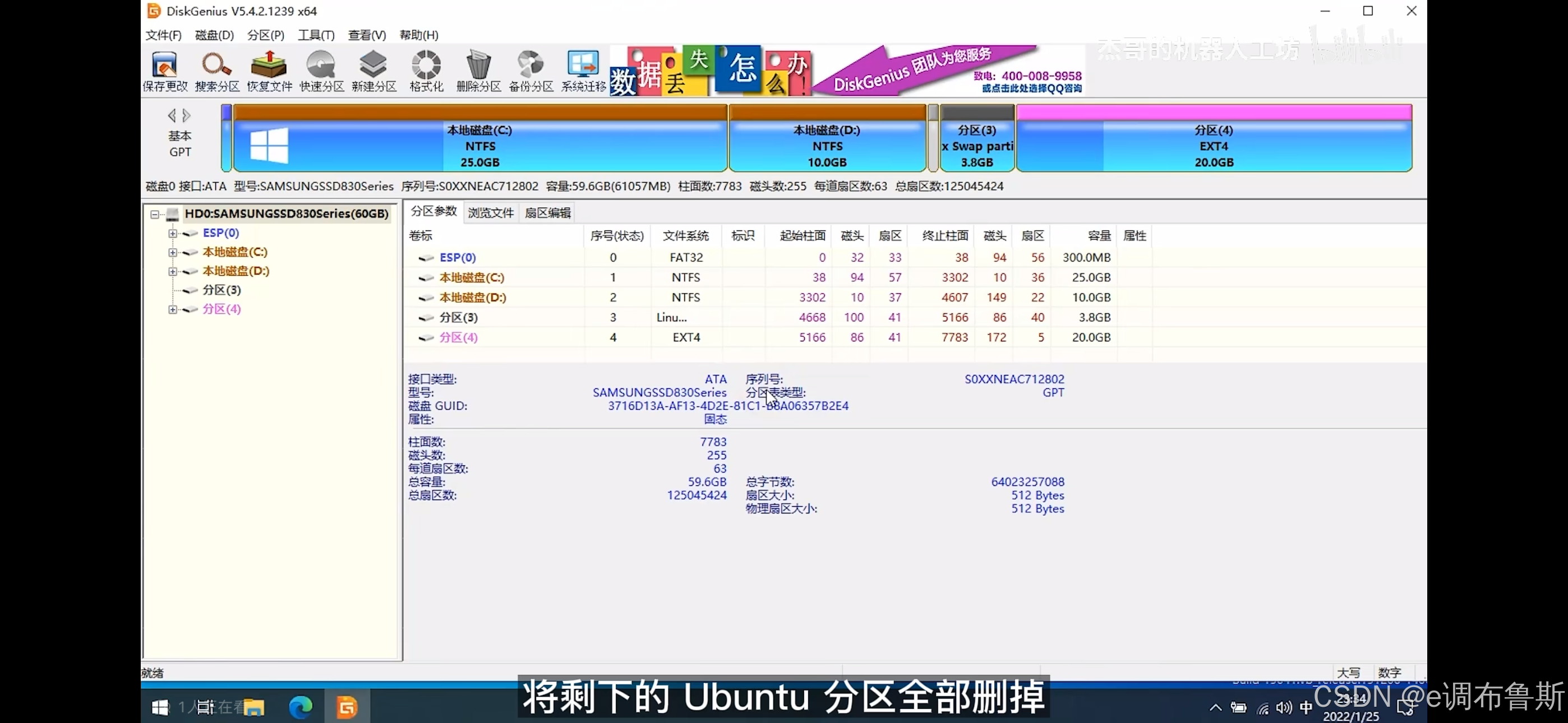Open File Explorer from the taskbar
This screenshot has width=1568, height=723.
[x=255, y=707]
